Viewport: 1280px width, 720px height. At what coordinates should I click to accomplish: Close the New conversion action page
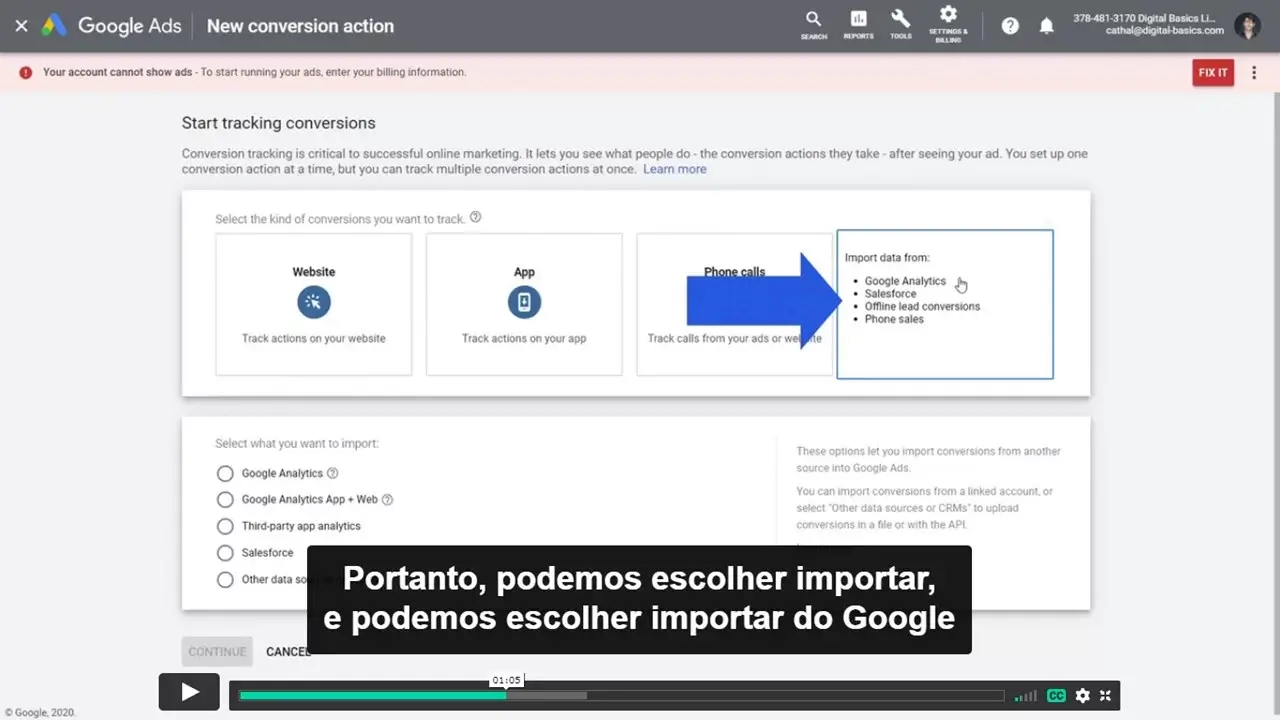21,26
